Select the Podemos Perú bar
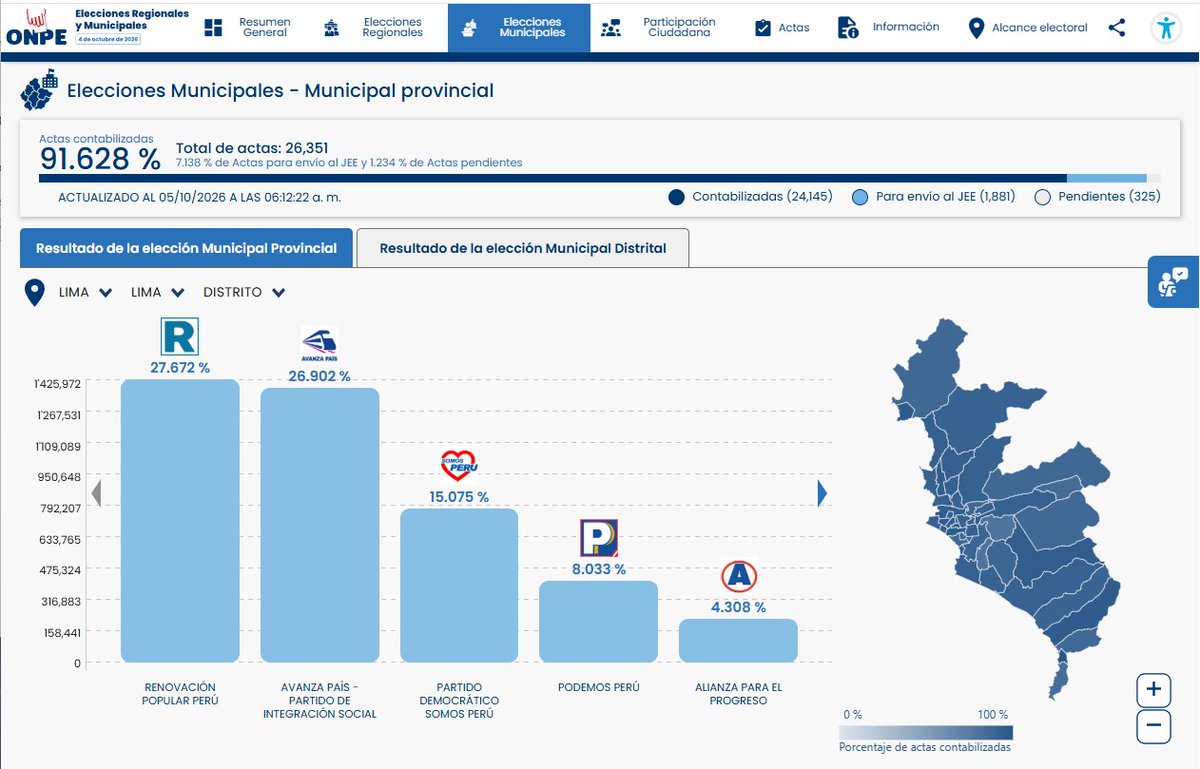This screenshot has width=1200, height=769. pos(599,621)
